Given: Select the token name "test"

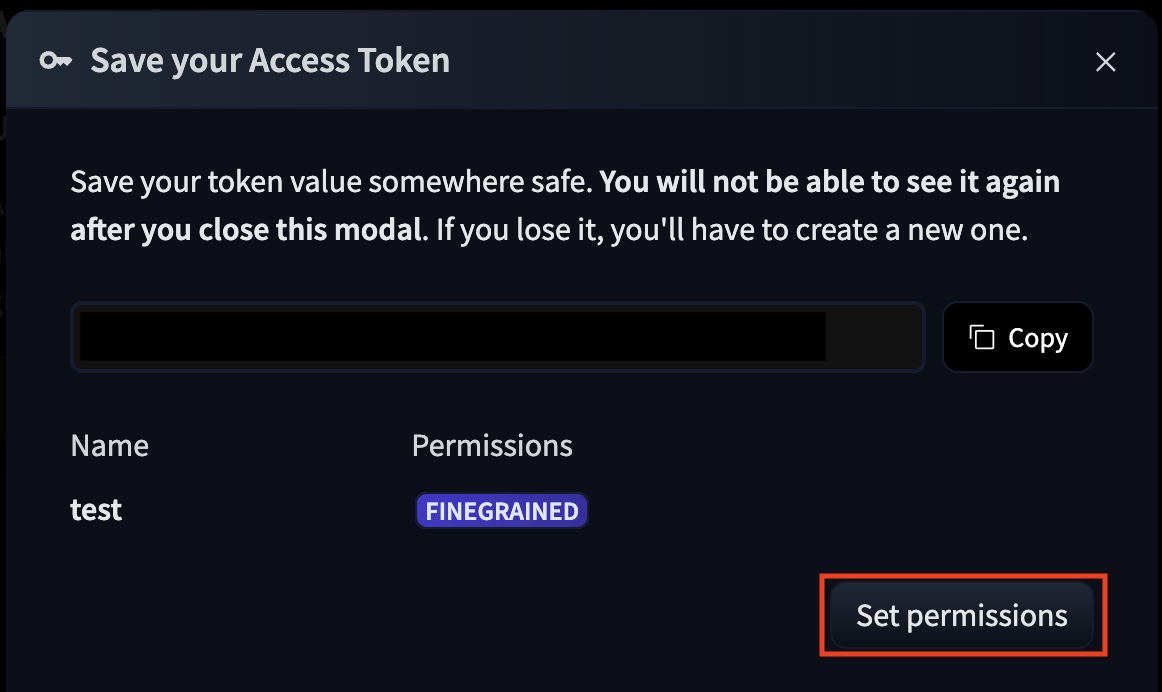Looking at the screenshot, I should pos(96,510).
